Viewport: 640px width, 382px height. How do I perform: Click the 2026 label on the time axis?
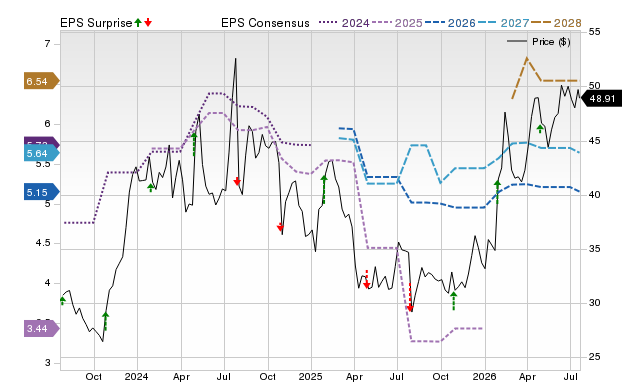pos(484,376)
